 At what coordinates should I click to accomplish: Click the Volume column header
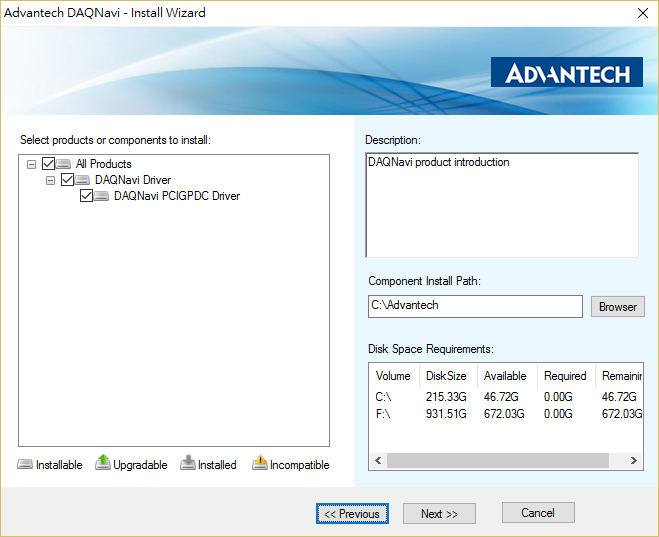click(x=394, y=376)
